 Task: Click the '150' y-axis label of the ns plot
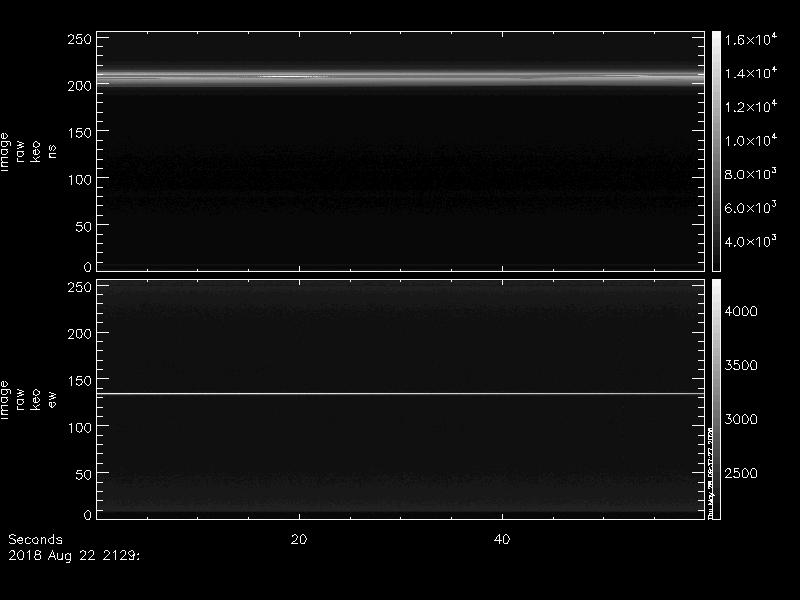[x=80, y=133]
